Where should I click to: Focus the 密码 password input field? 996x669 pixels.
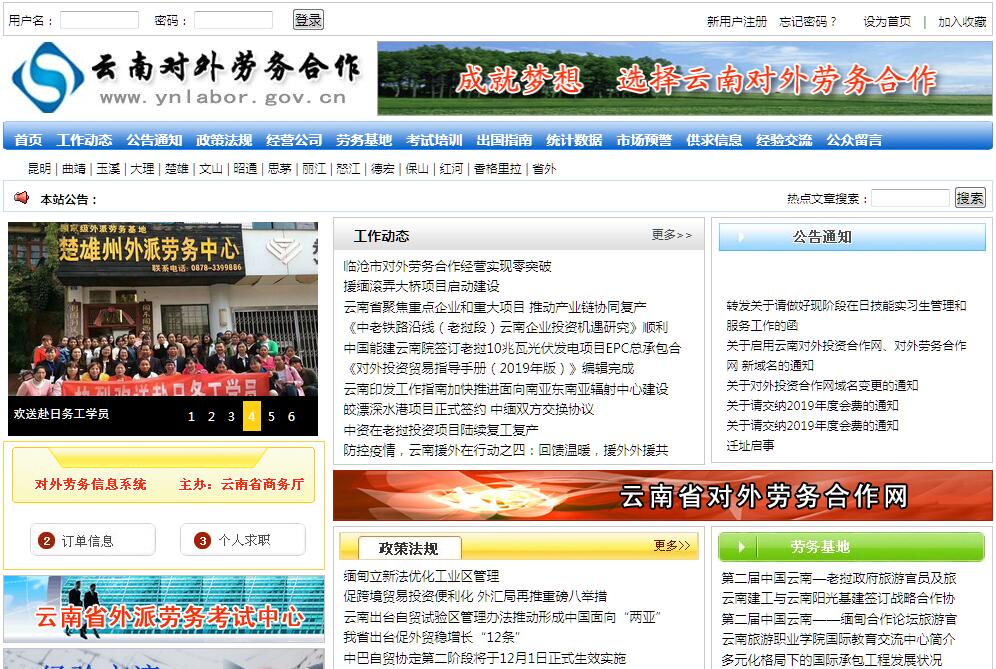pyautogui.click(x=233, y=20)
